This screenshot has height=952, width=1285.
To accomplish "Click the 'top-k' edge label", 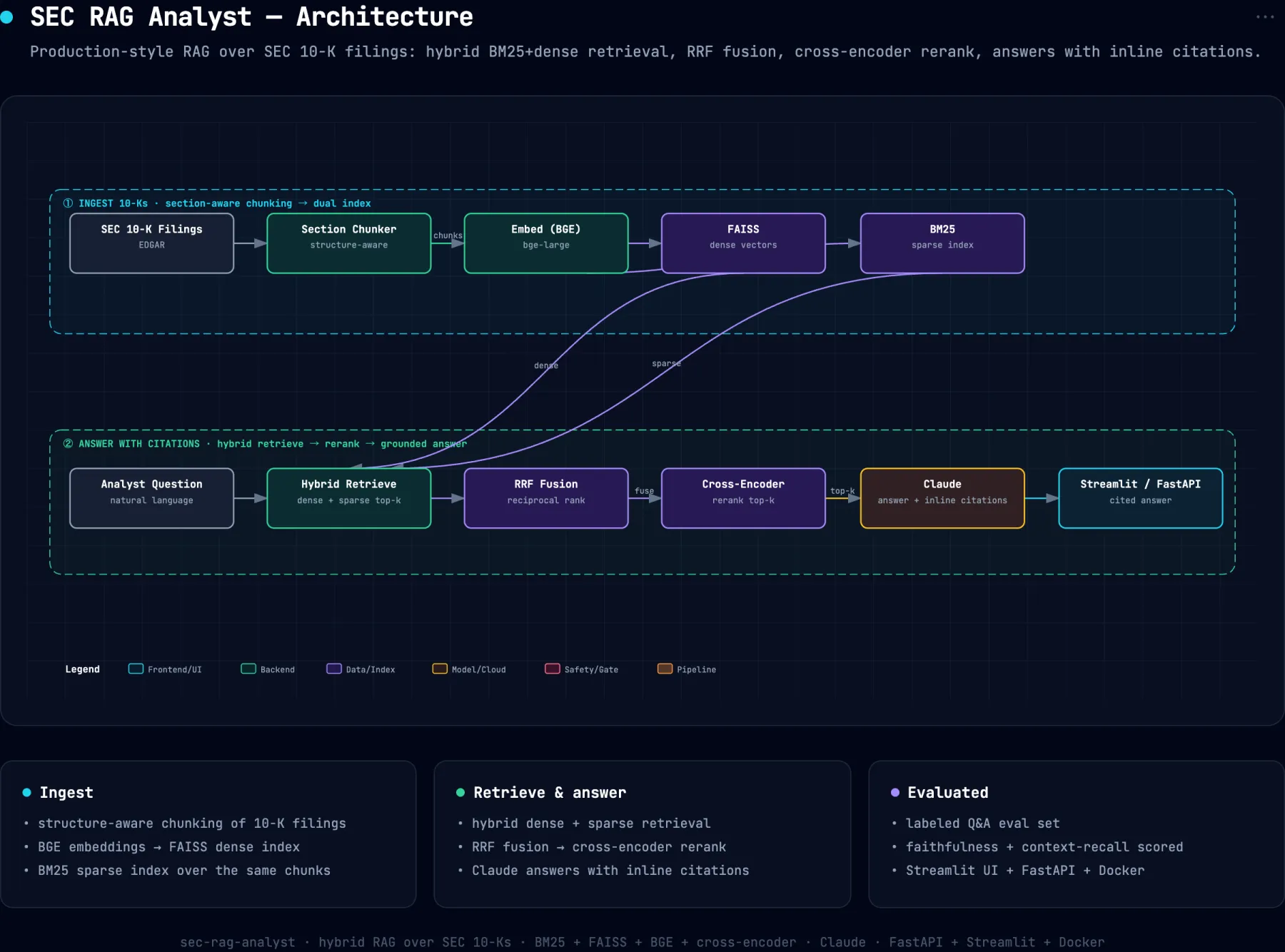I will point(842,491).
